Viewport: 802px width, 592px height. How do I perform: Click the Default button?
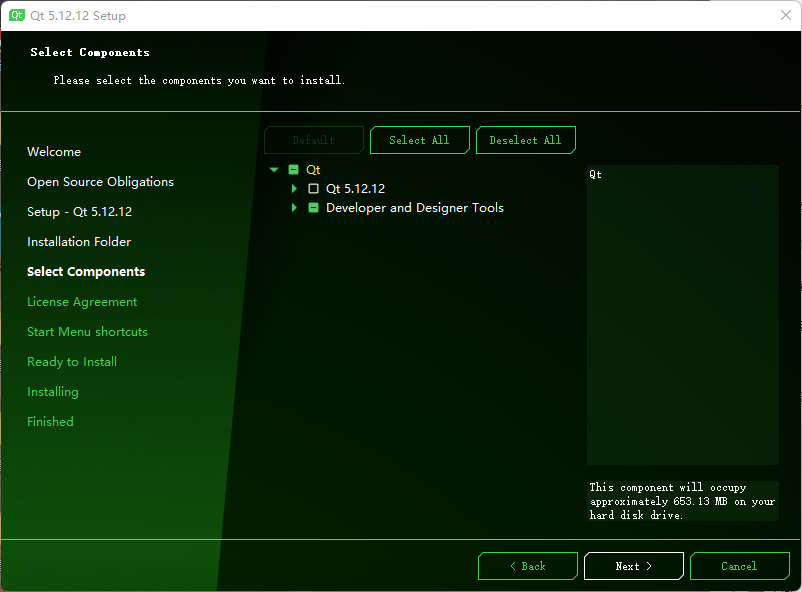pyautogui.click(x=313, y=140)
